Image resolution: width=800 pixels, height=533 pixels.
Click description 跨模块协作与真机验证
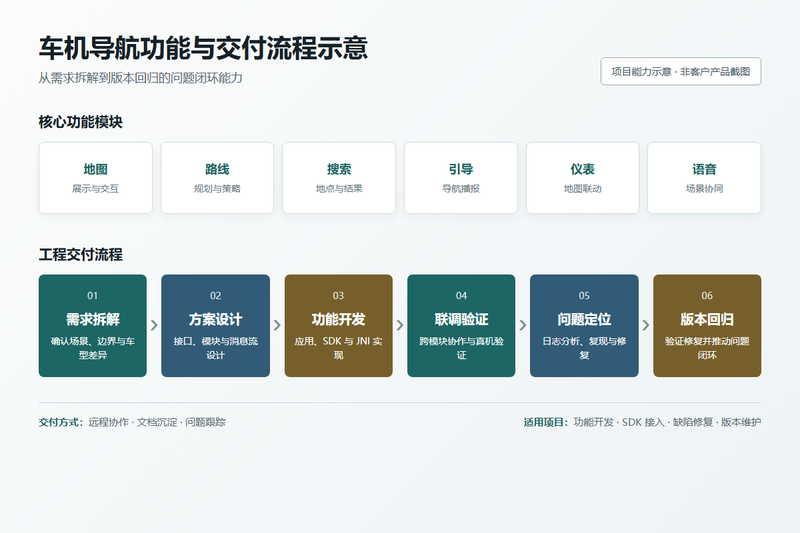pos(461,348)
